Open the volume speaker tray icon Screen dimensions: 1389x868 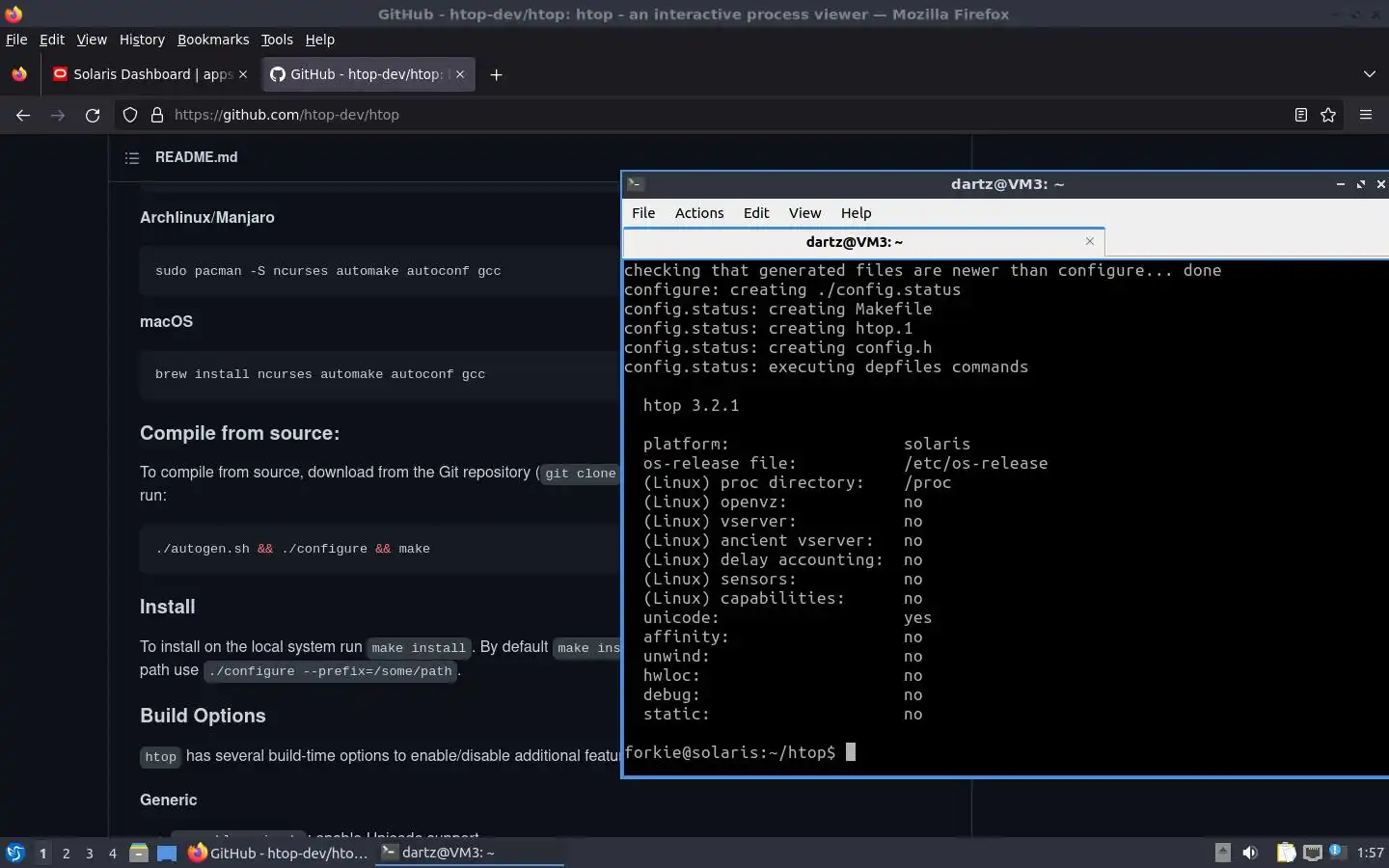pyautogui.click(x=1250, y=853)
